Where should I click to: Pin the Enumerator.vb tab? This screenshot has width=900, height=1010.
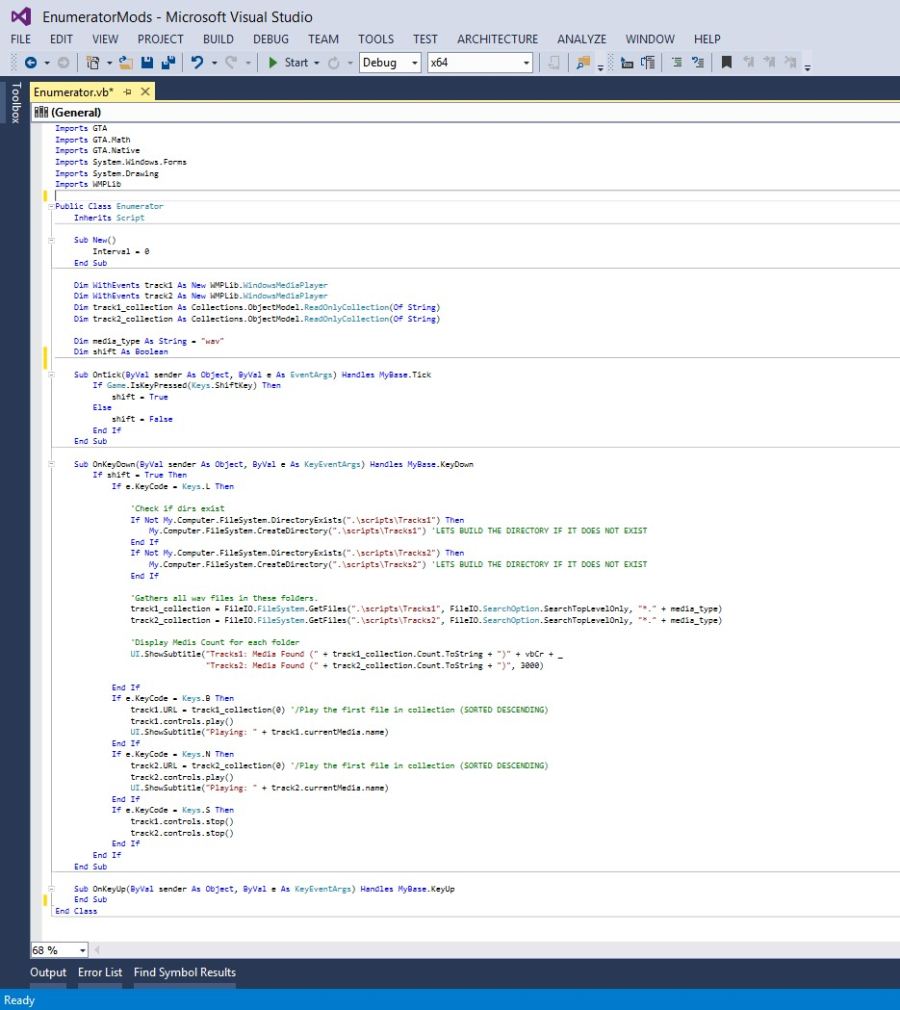(x=128, y=91)
